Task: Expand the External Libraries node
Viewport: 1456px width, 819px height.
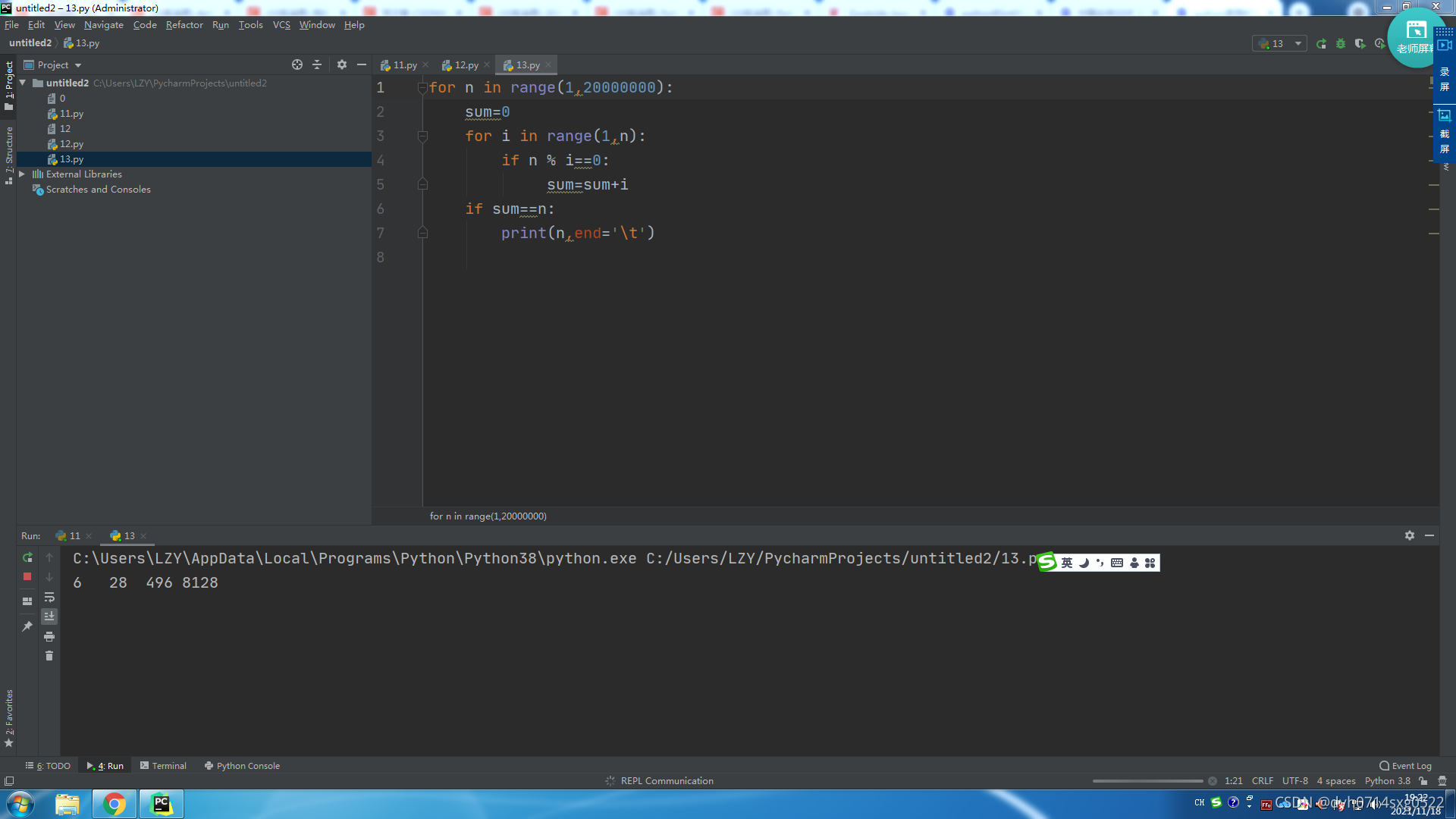Action: (x=22, y=174)
